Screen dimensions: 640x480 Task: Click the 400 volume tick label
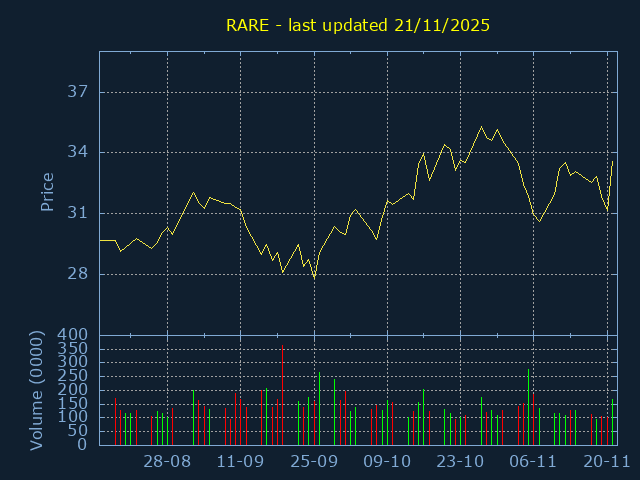coord(73,334)
